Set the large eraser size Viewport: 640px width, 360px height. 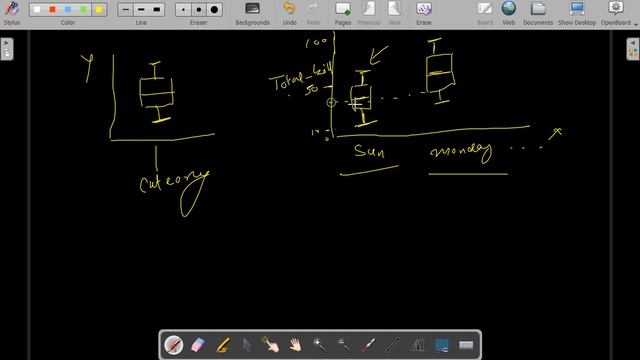click(x=214, y=9)
